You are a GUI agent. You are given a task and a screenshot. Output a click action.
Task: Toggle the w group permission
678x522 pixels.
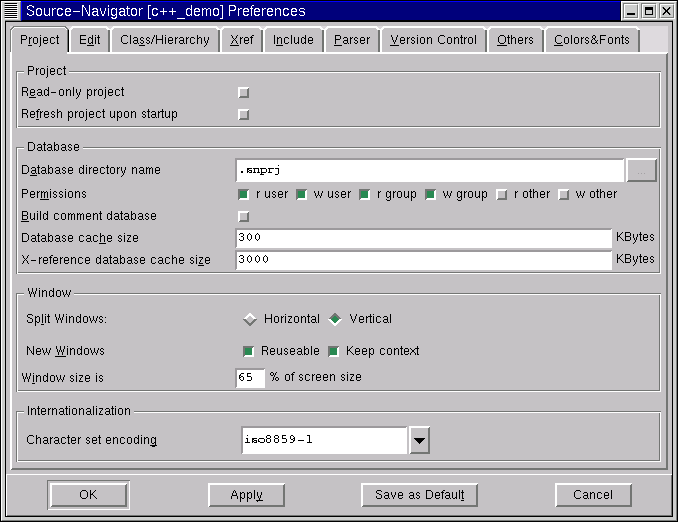(x=430, y=195)
